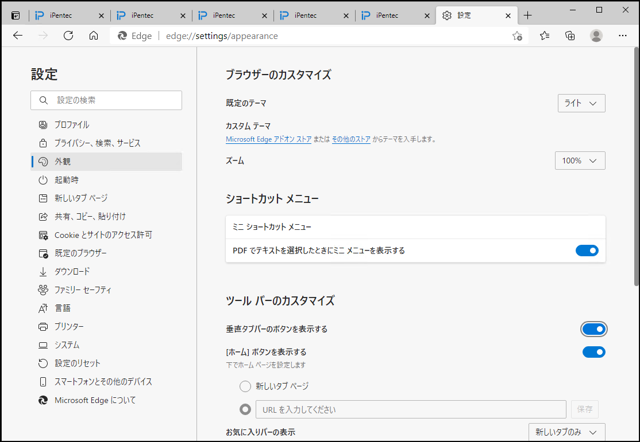Screen dimensions: 640x442
Task: Open システム settings
Action: pyautogui.click(x=106, y=345)
